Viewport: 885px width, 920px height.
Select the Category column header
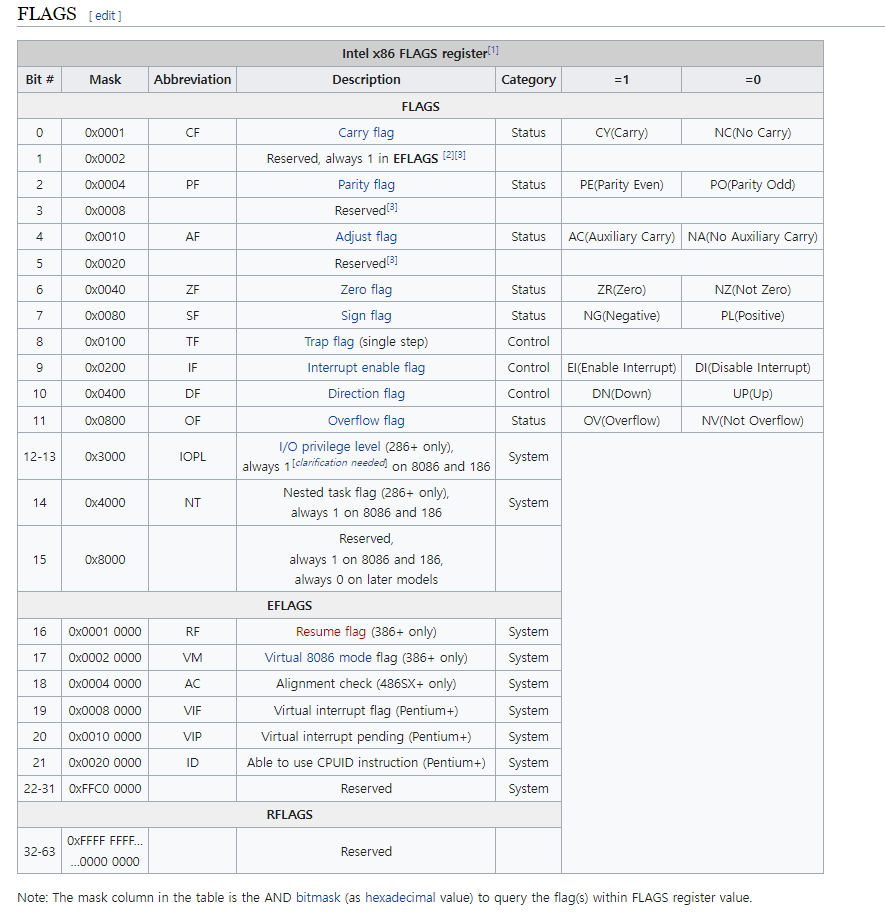(528, 80)
